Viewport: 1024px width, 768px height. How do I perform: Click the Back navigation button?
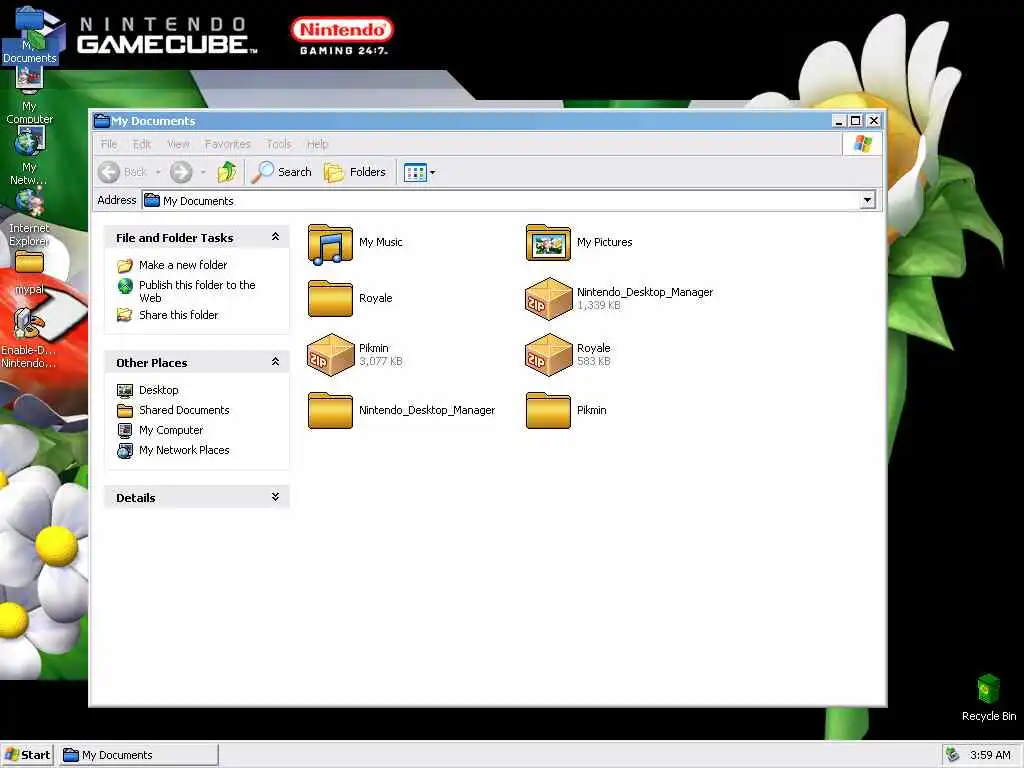pos(123,172)
